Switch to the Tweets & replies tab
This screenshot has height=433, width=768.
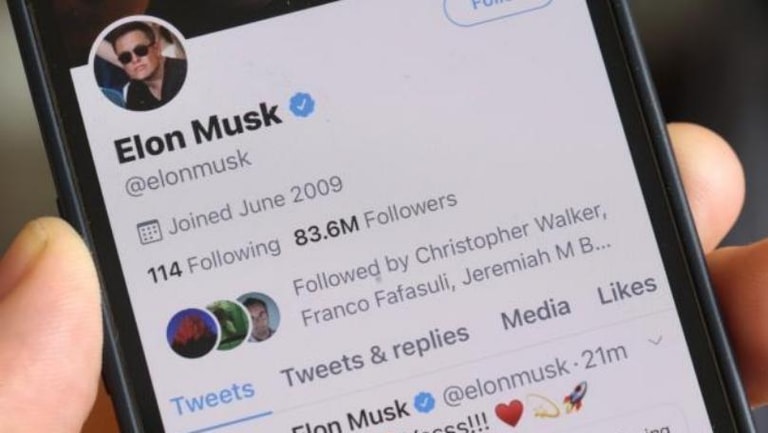point(375,356)
